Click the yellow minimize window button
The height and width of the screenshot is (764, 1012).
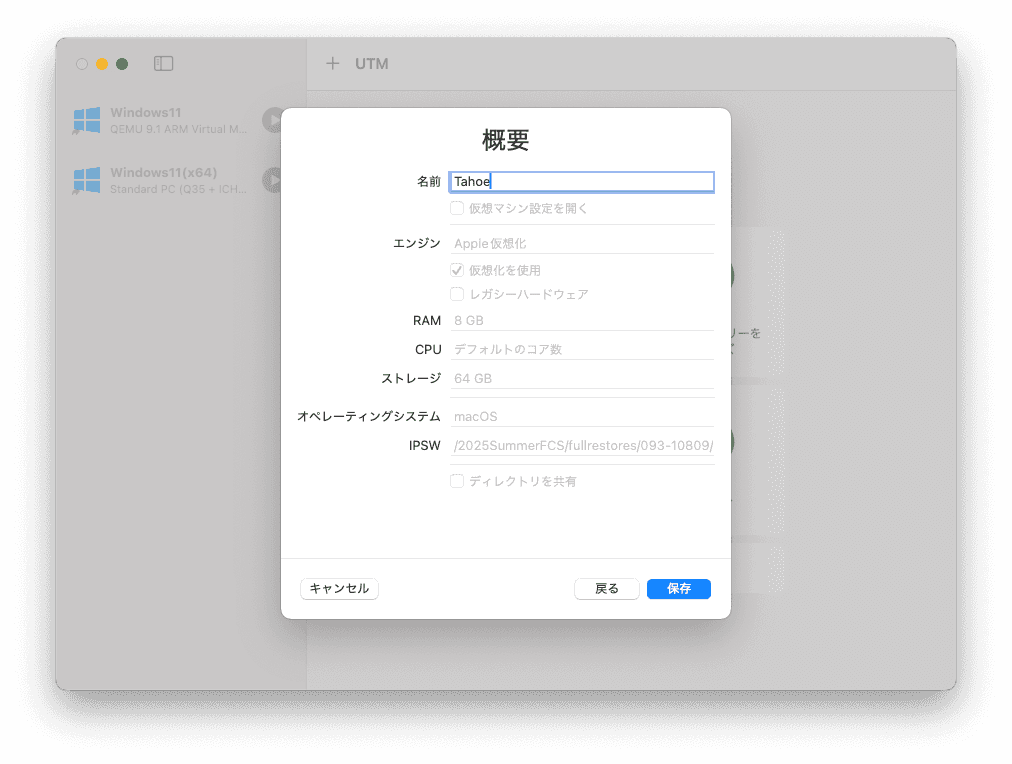tap(102, 64)
